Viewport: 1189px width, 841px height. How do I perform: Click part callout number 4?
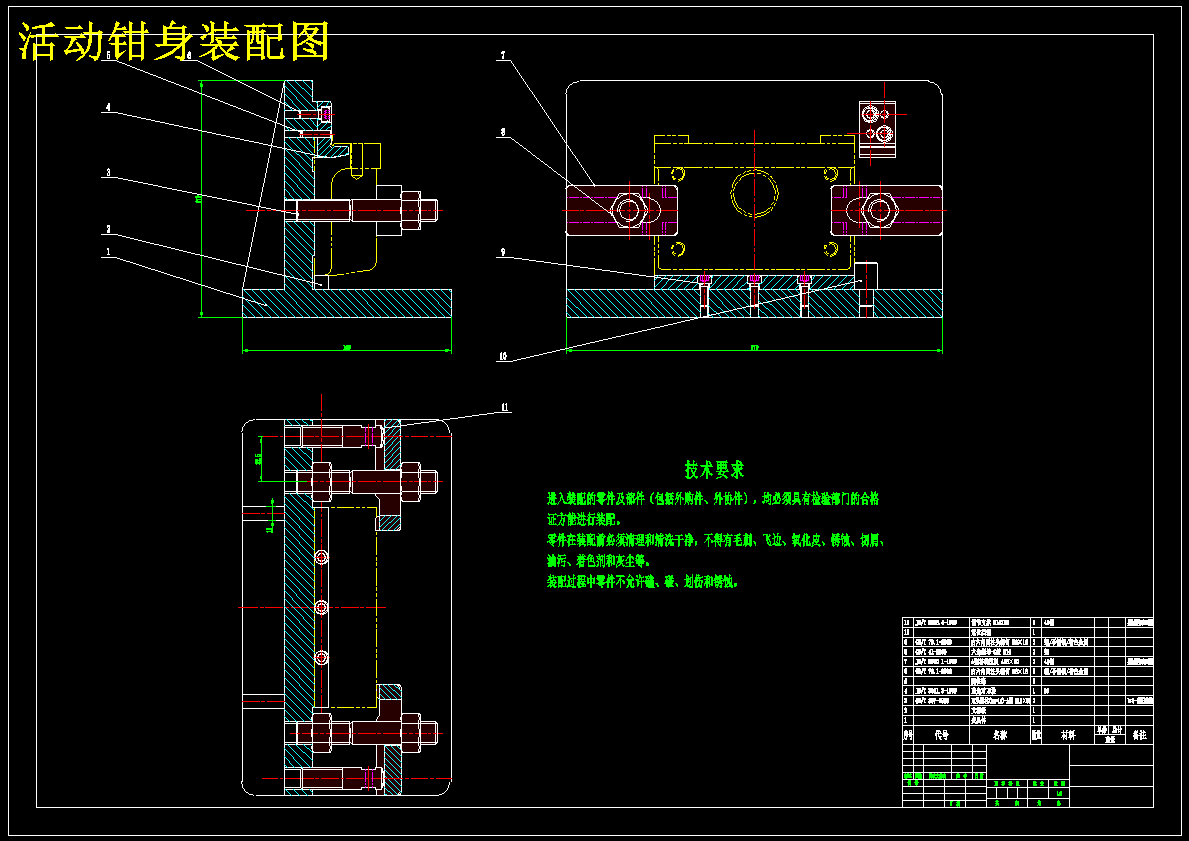click(x=108, y=108)
